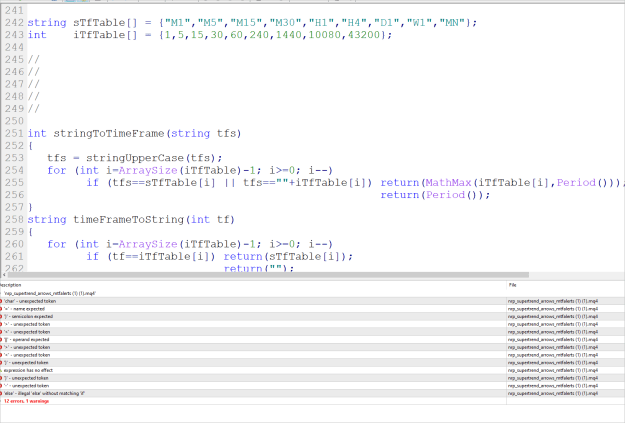Image resolution: width=625 pixels, height=423 pixels.
Task: Click the '12 errors, 1 warnings' summary line
Action: pyautogui.click(x=26, y=401)
